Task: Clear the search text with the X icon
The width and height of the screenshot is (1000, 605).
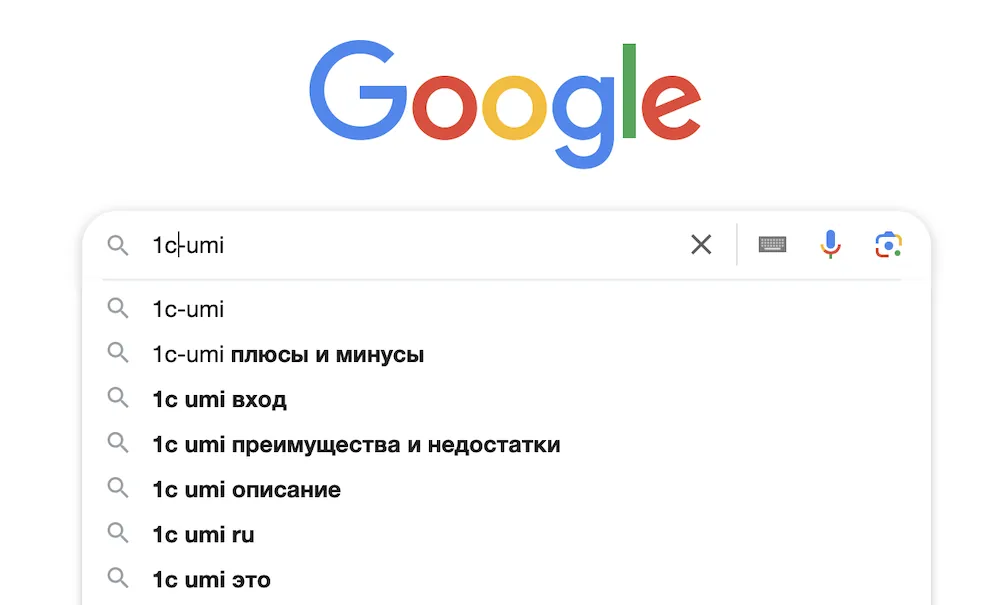Action: [701, 244]
